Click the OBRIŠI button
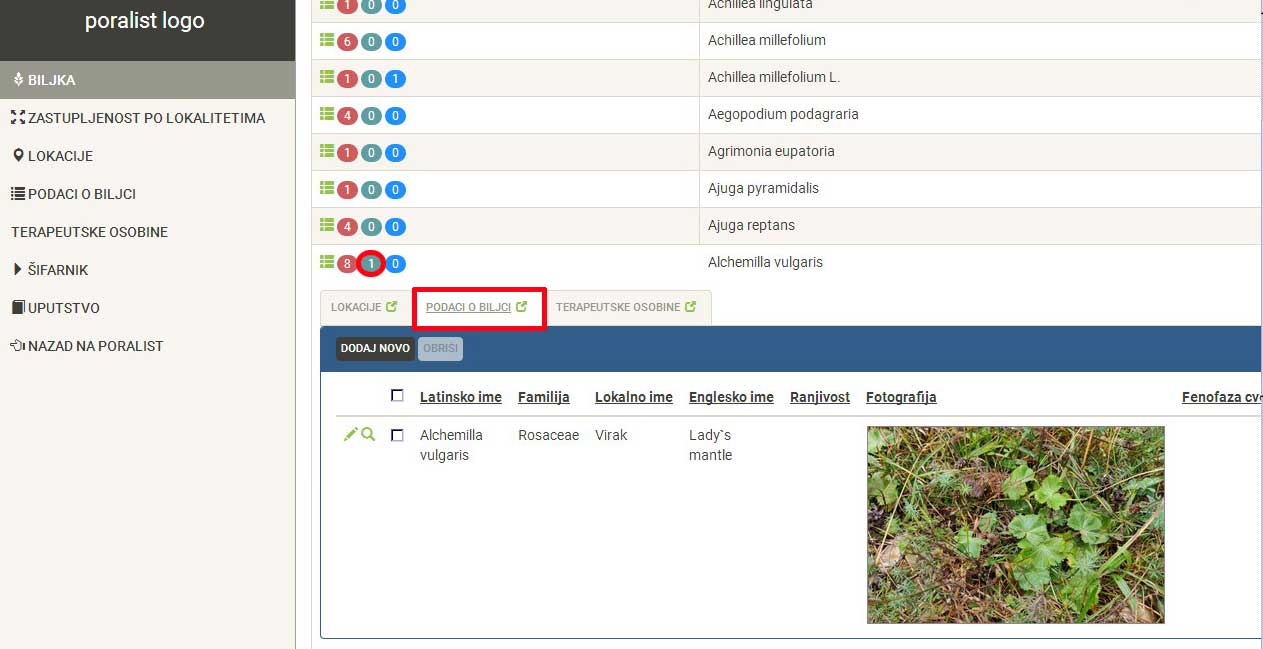 (x=440, y=348)
